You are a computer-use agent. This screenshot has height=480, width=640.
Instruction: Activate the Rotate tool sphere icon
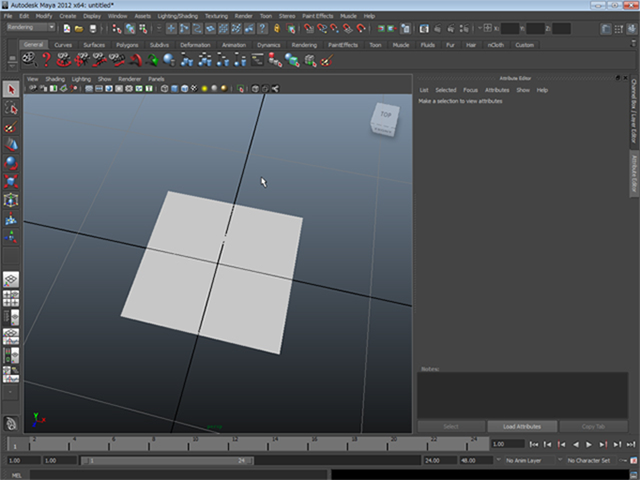pos(11,163)
